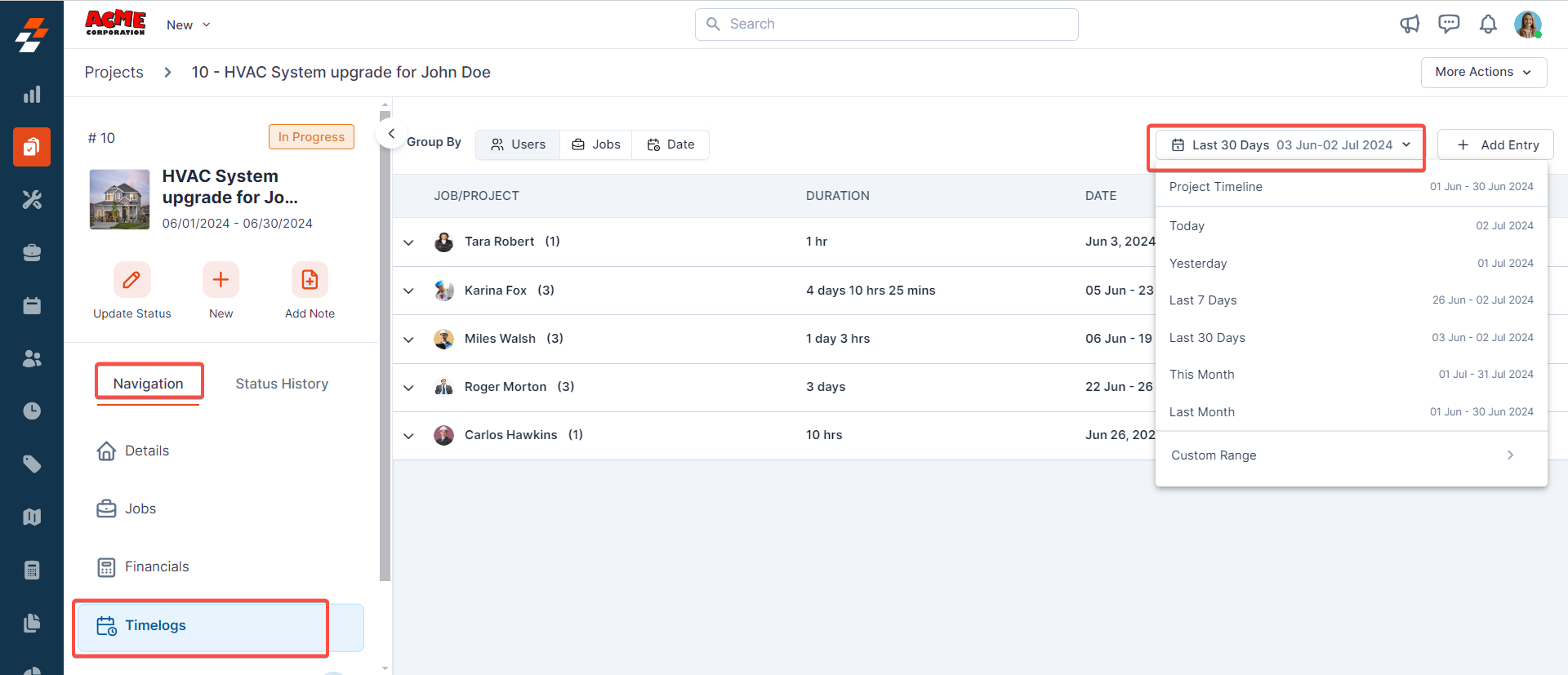
Task: Open the notifications bell
Action: (x=1488, y=24)
